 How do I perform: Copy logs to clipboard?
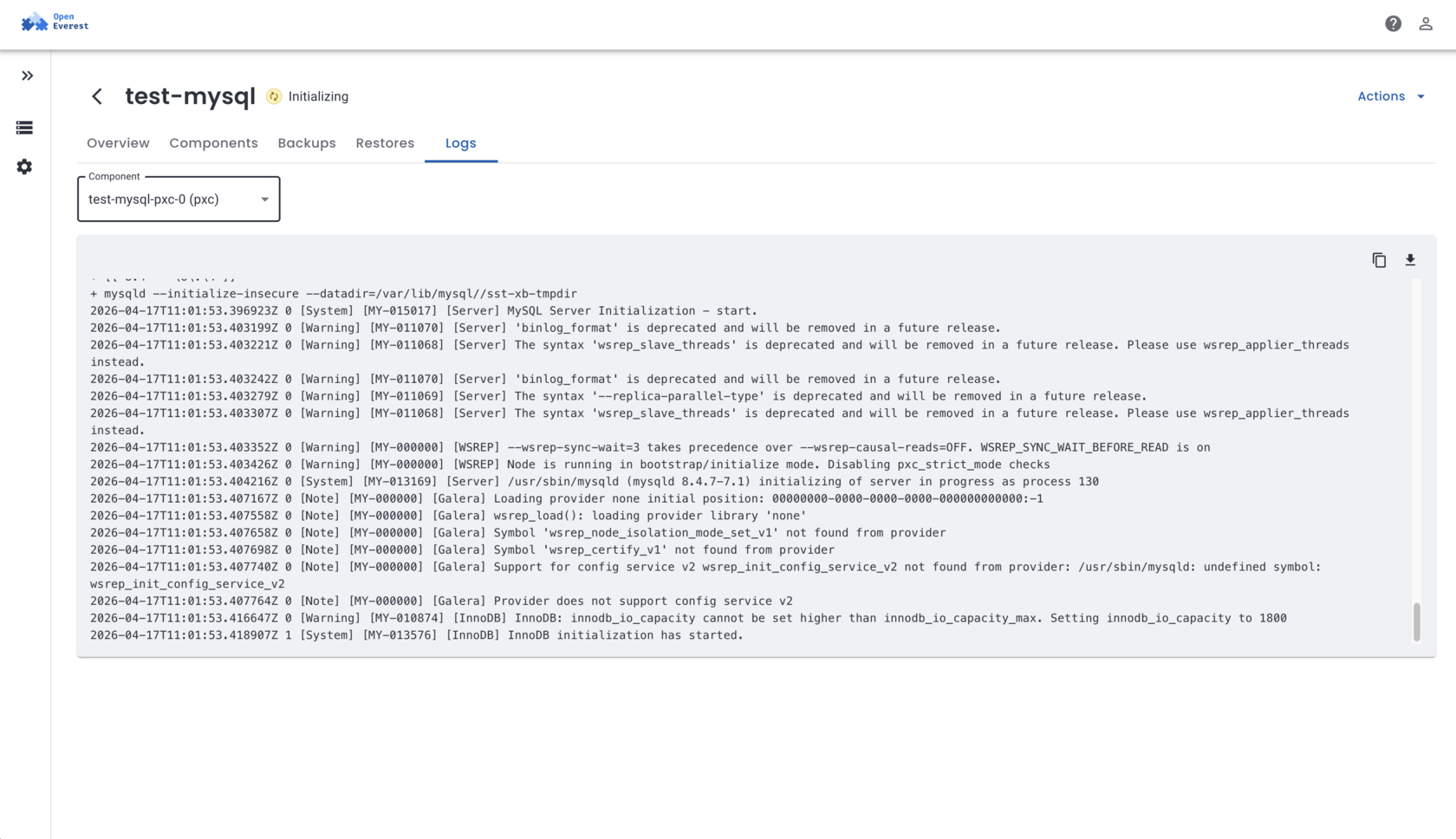[x=1379, y=260]
